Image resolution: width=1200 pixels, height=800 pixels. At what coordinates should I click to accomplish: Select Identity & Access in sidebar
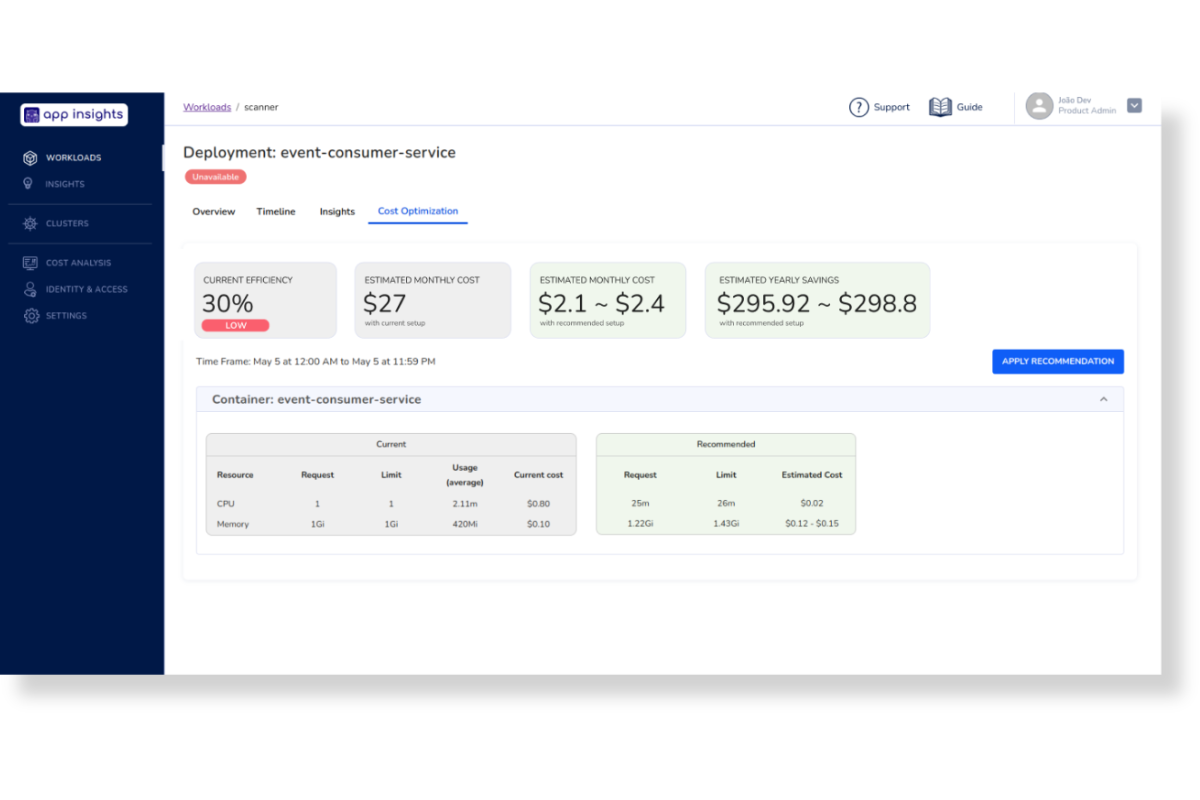(87, 289)
